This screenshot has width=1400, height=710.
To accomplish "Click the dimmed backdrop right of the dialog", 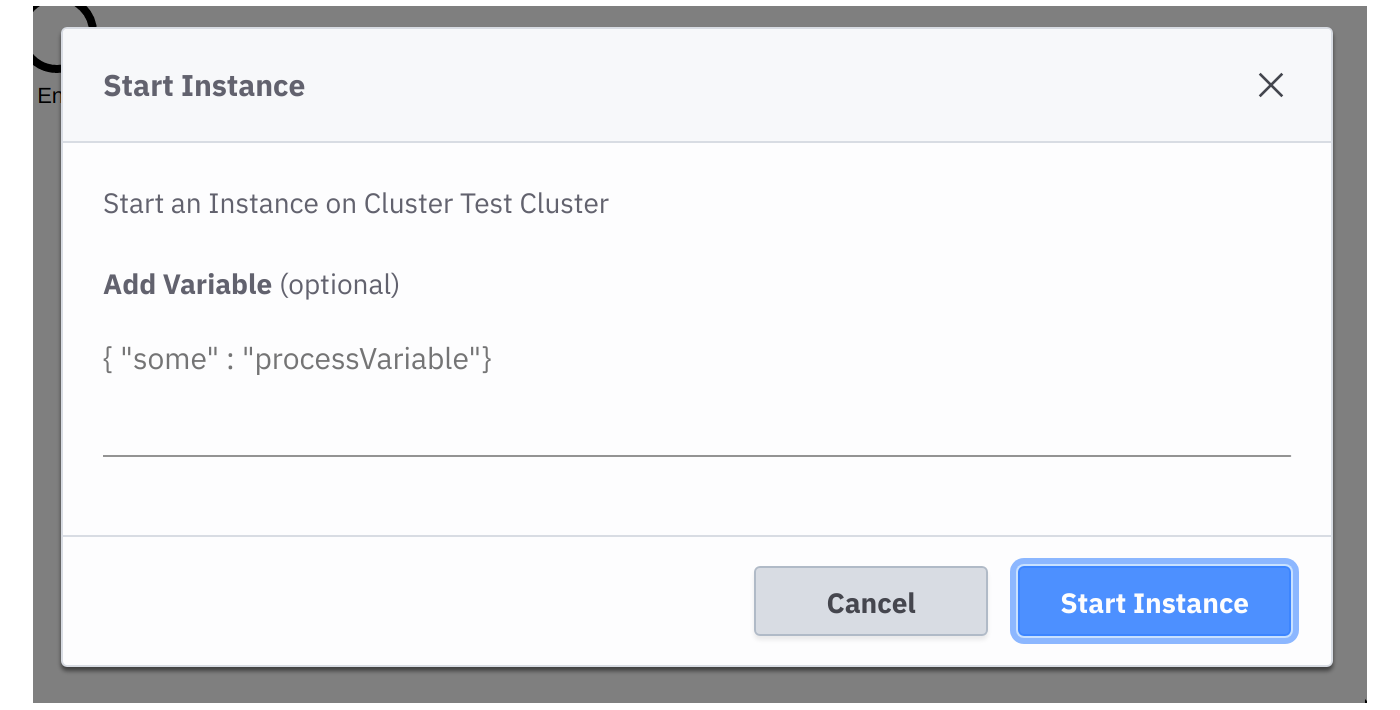I will click(1349, 350).
